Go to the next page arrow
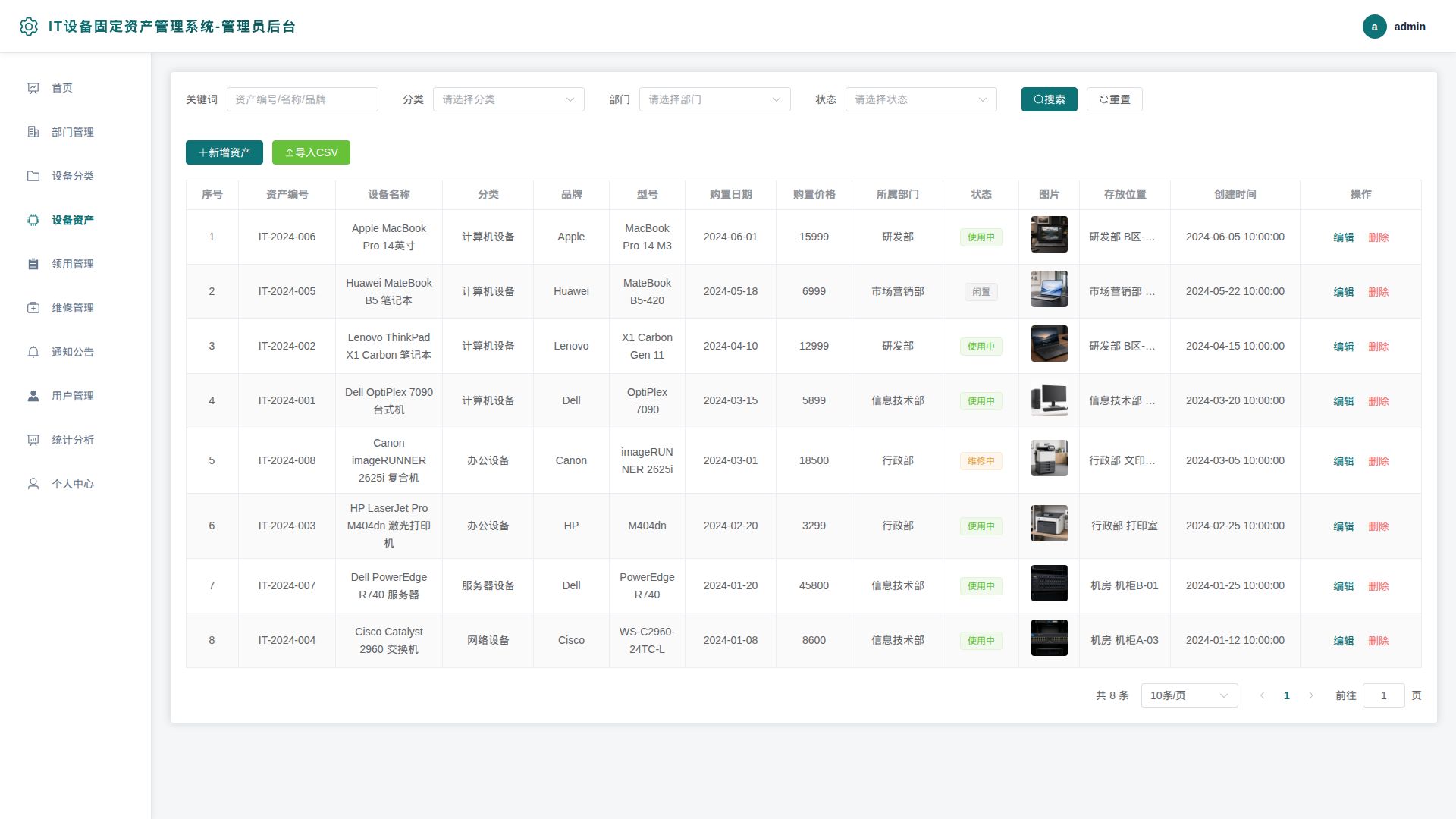Viewport: 1456px width, 819px height. [1311, 695]
